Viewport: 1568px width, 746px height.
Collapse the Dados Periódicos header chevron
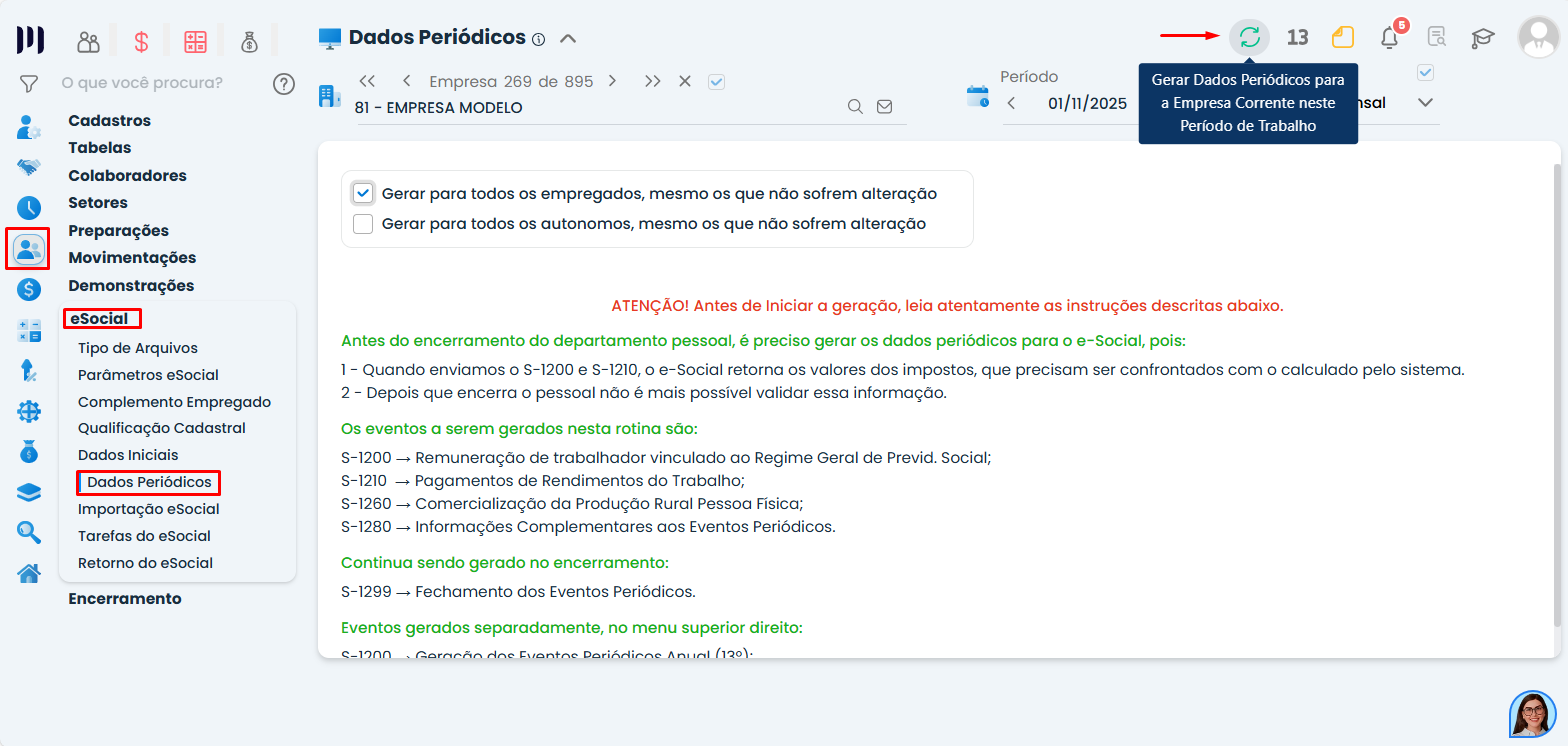point(568,39)
